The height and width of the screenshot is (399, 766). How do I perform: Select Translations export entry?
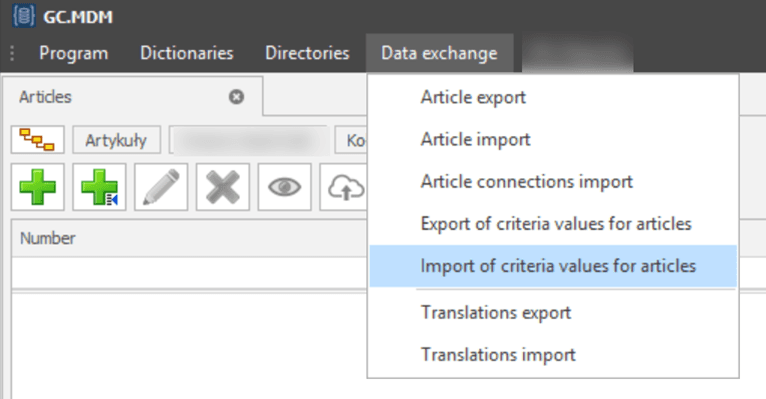point(553,313)
